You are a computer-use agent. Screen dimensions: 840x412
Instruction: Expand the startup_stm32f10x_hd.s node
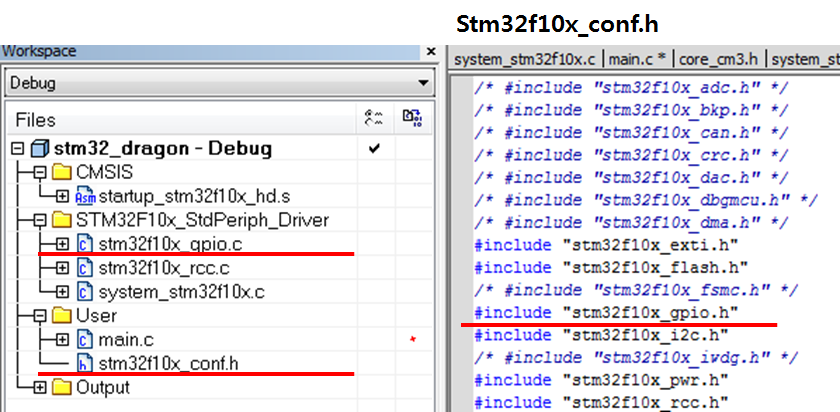pyautogui.click(x=63, y=196)
